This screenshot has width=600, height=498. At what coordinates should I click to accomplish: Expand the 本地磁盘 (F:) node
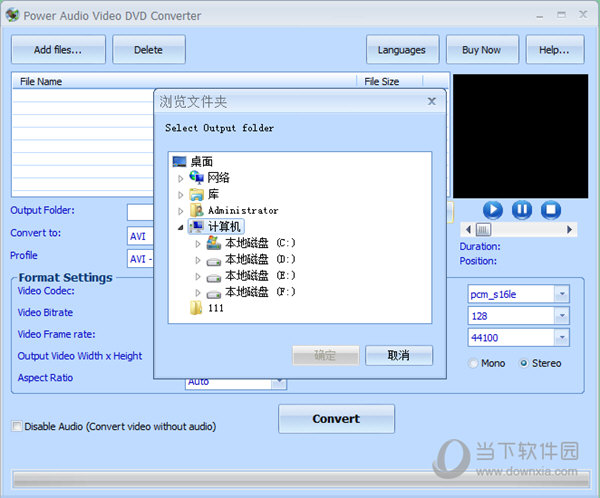pyautogui.click(x=198, y=293)
